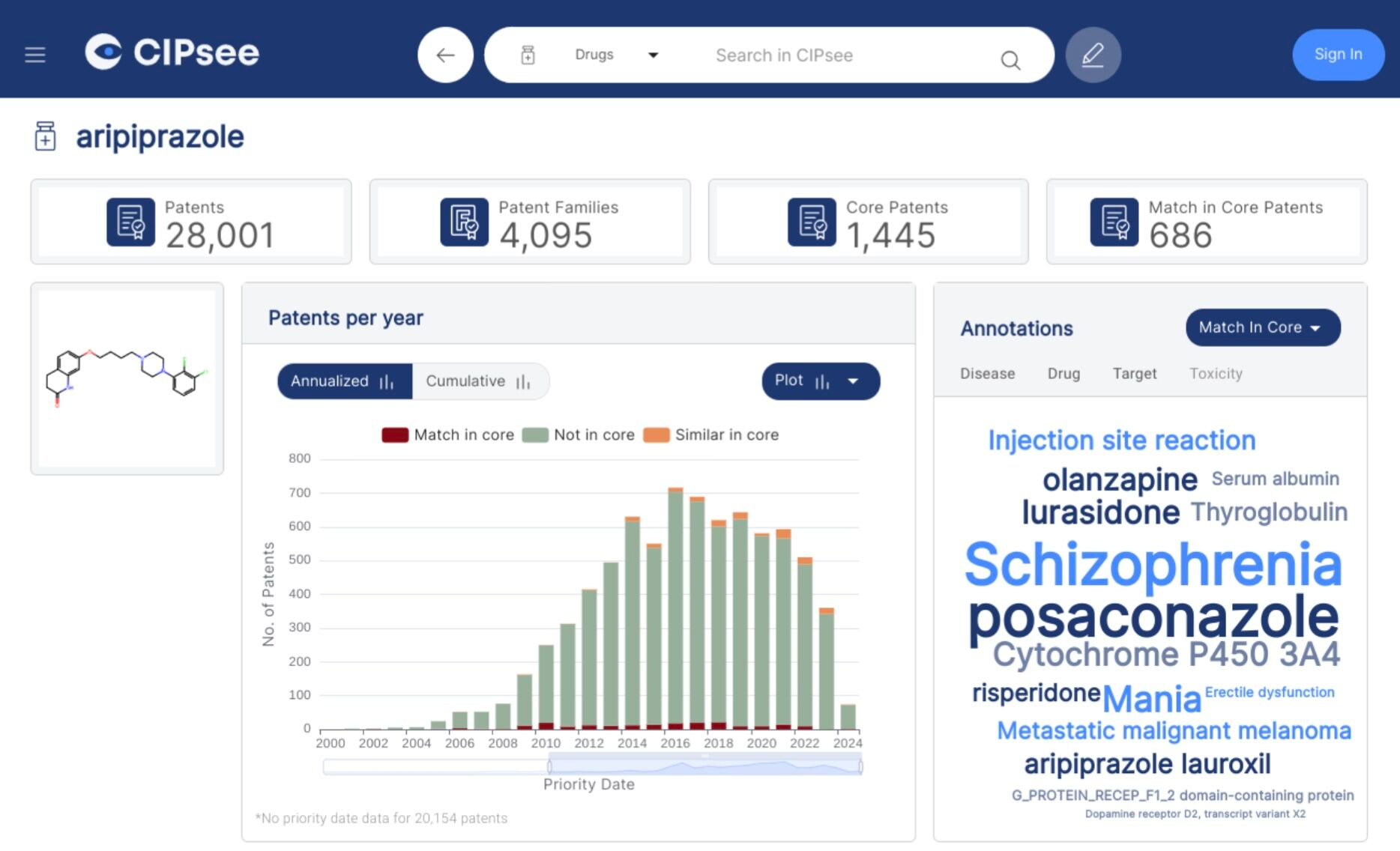1400x851 pixels.
Task: Click the Schizophrenia term in word cloud
Action: (x=1153, y=565)
